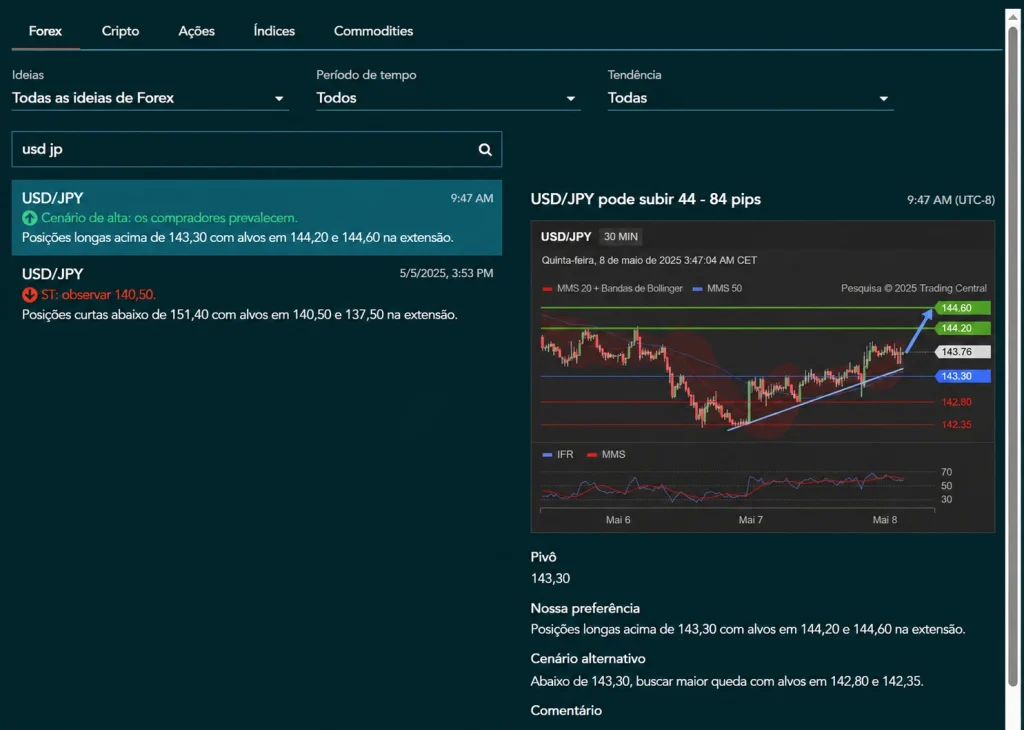The height and width of the screenshot is (730, 1024).
Task: Click the ST: observar 140,50 text
Action: [x=99, y=294]
